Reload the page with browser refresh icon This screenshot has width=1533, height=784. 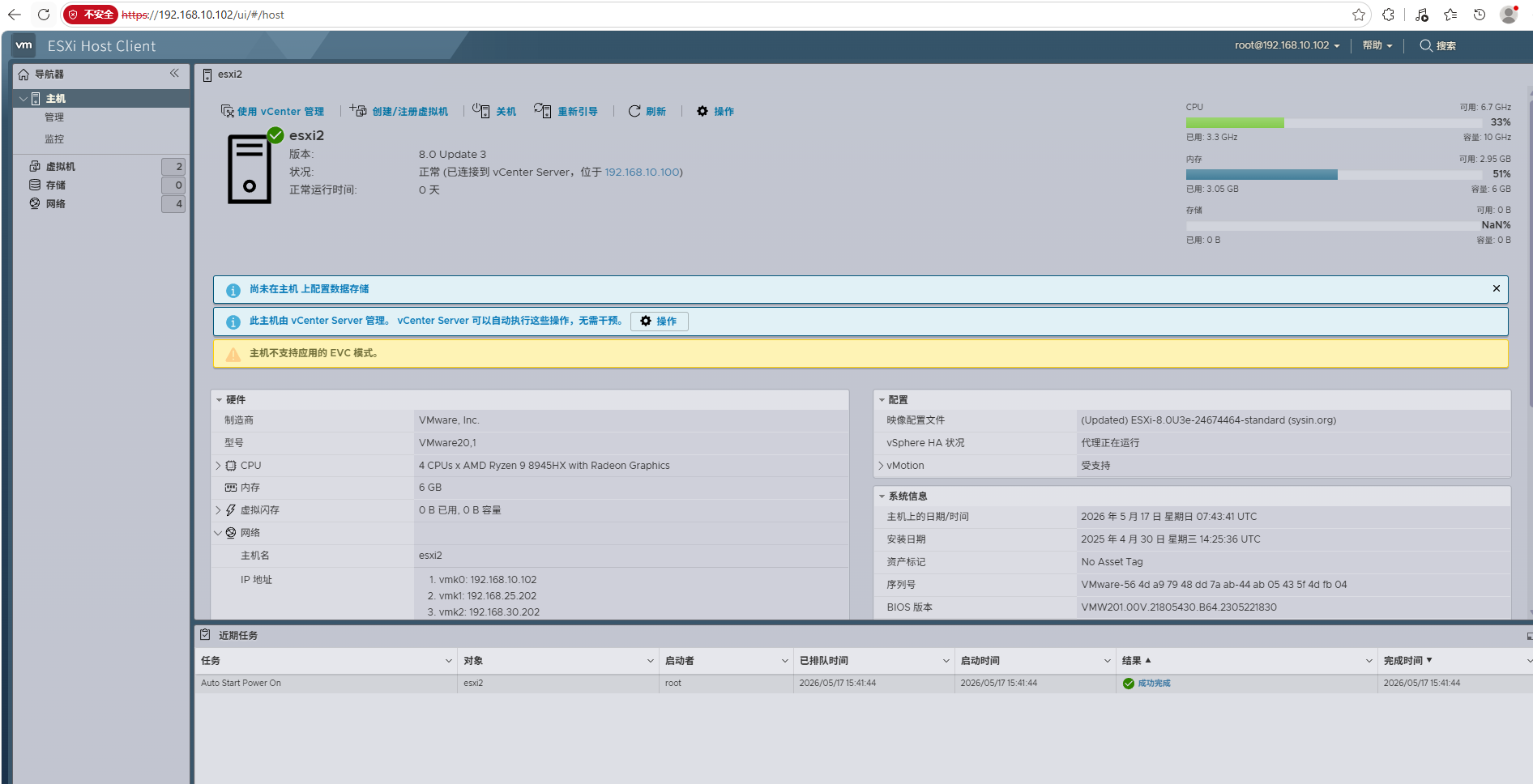(44, 15)
